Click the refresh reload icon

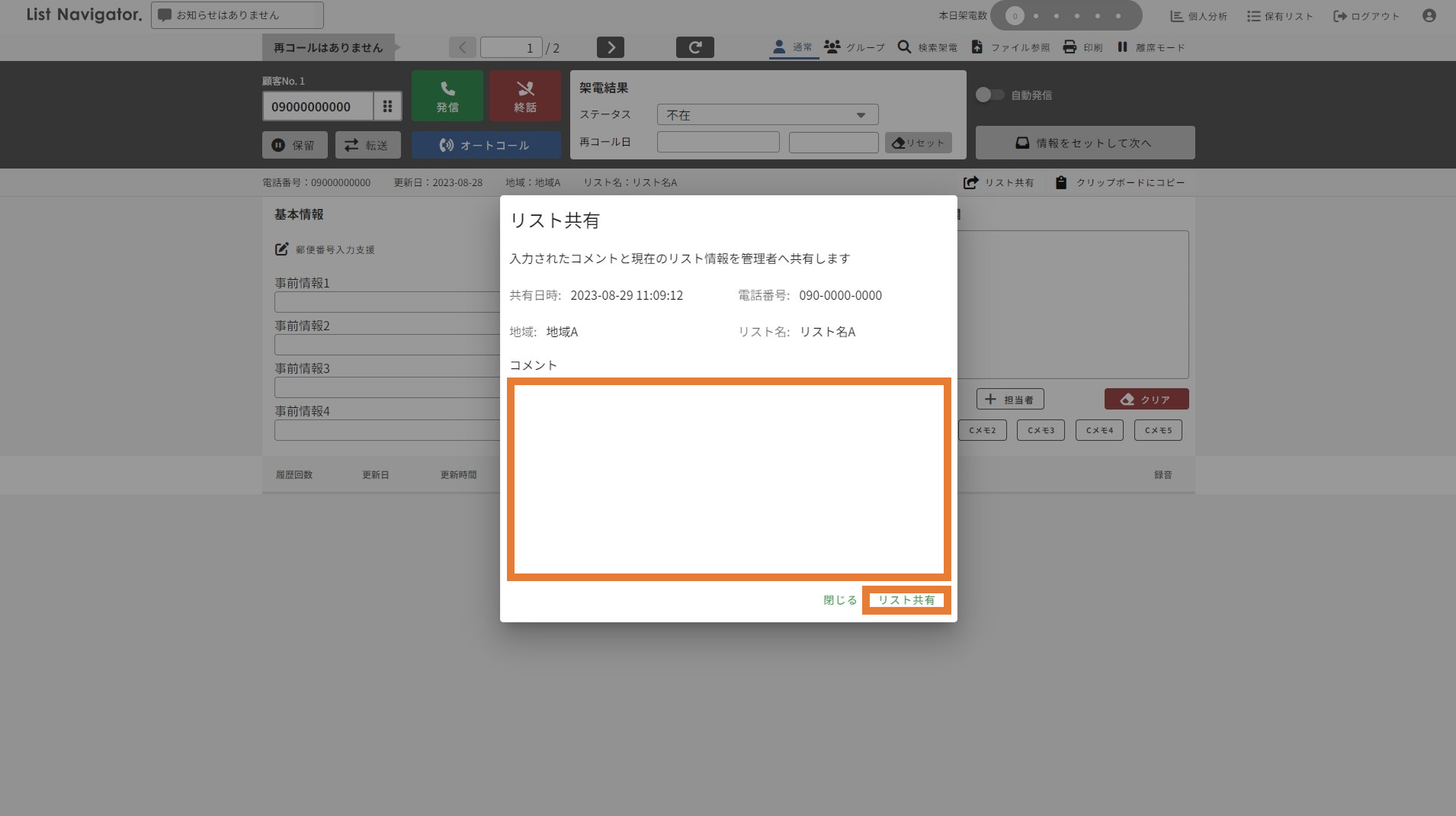click(x=694, y=47)
